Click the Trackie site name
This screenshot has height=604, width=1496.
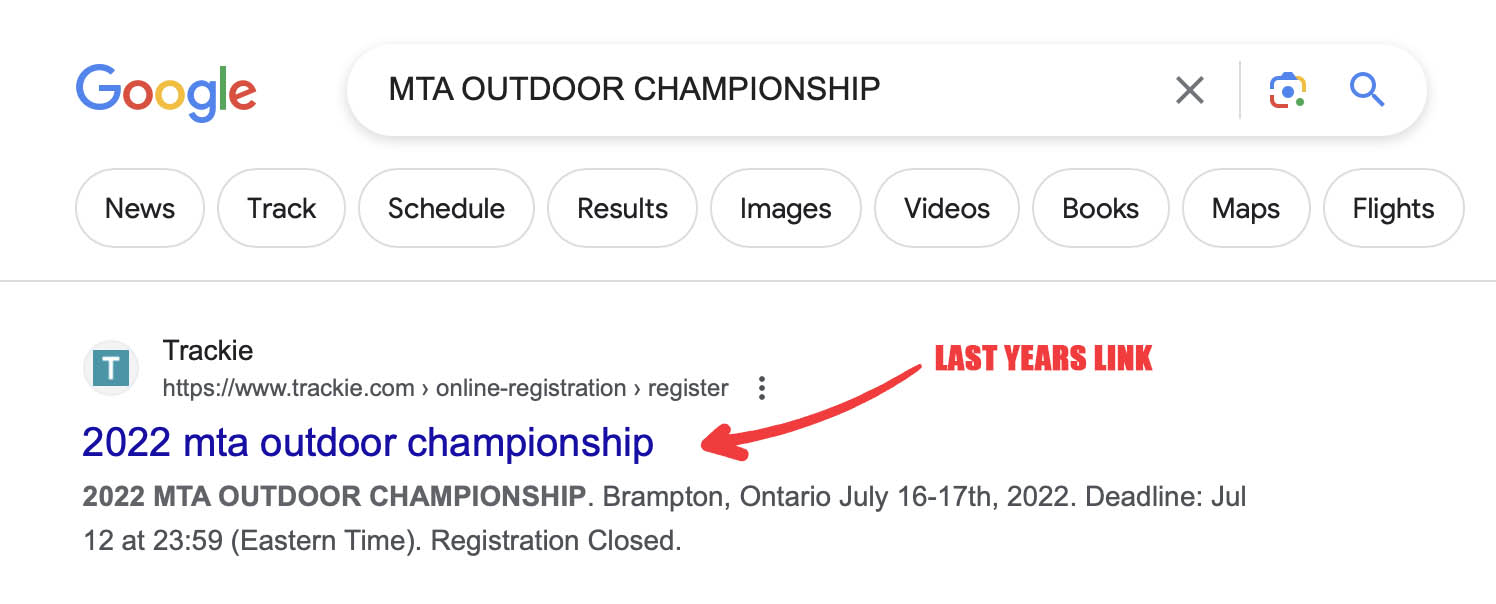(x=207, y=351)
